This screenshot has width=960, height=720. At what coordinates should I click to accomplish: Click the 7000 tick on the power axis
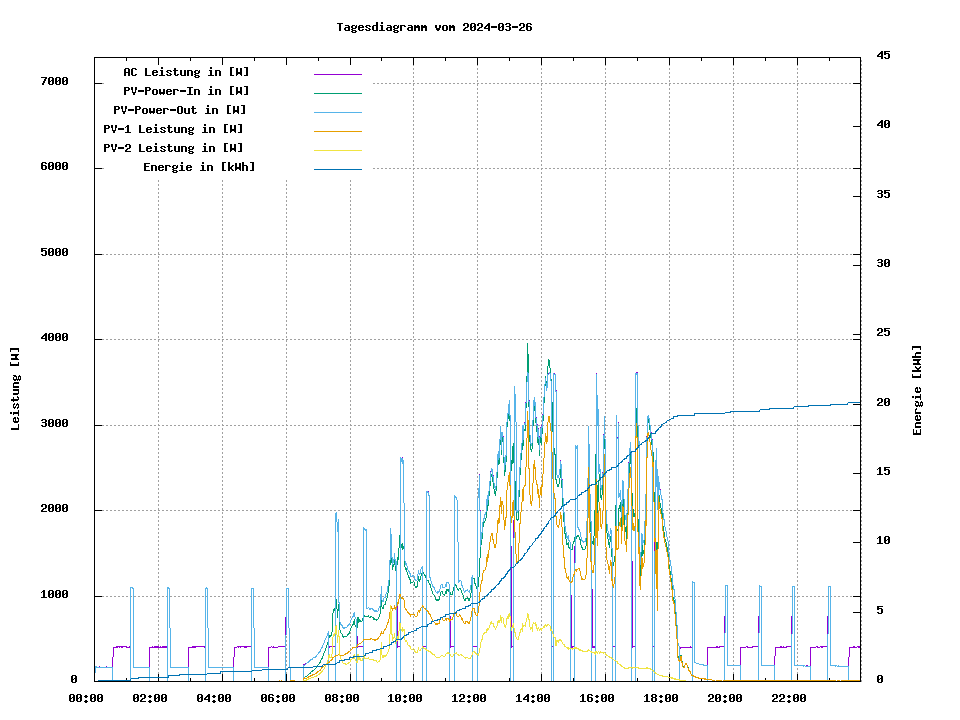[54, 81]
